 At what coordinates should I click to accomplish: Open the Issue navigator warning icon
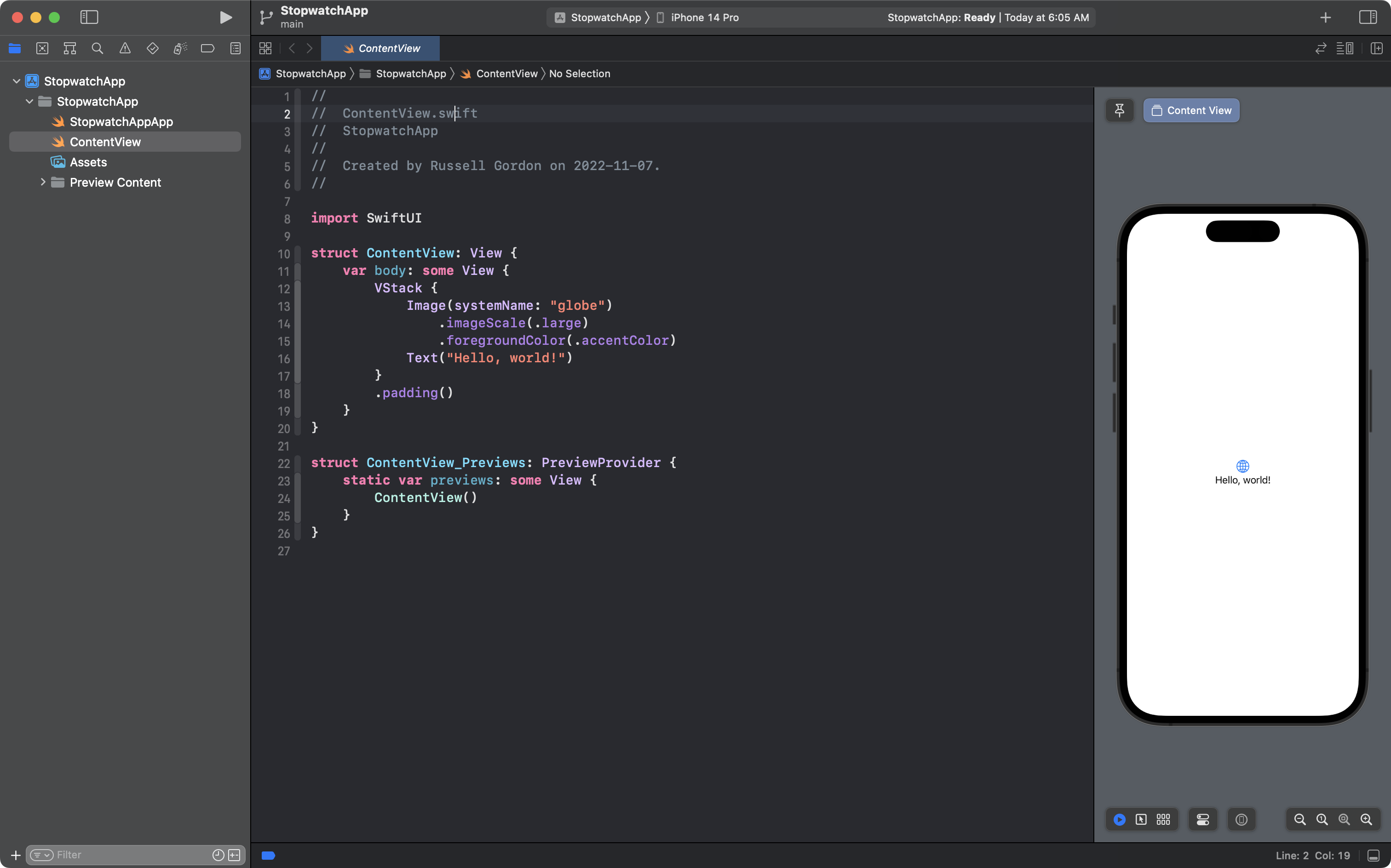(x=125, y=48)
